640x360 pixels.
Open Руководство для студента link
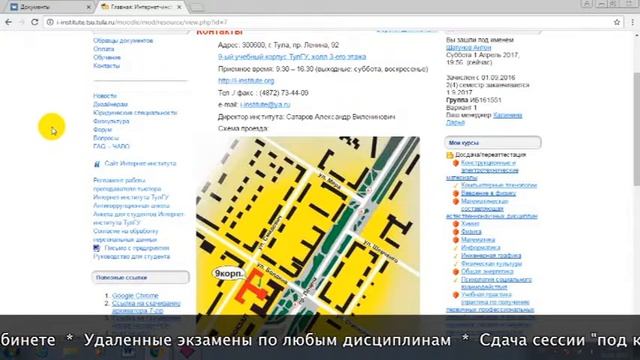pyautogui.click(x=131, y=257)
